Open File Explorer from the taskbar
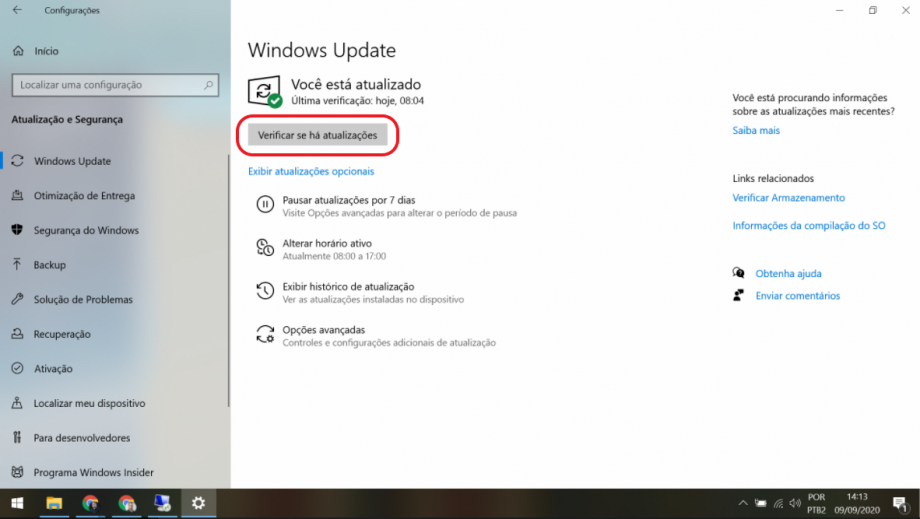 point(54,503)
